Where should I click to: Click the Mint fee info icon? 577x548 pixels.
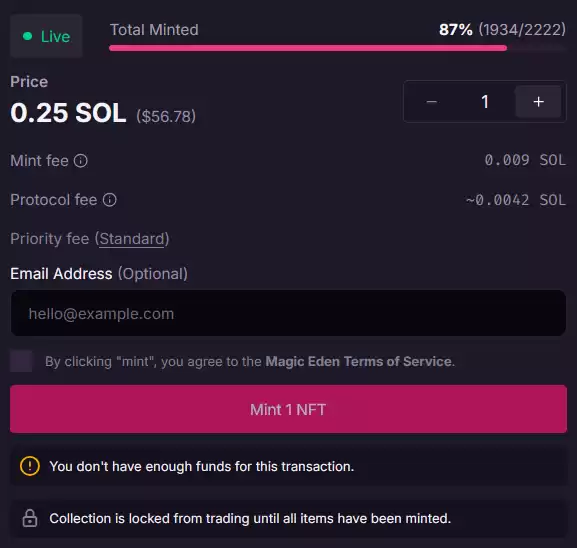pos(81,161)
